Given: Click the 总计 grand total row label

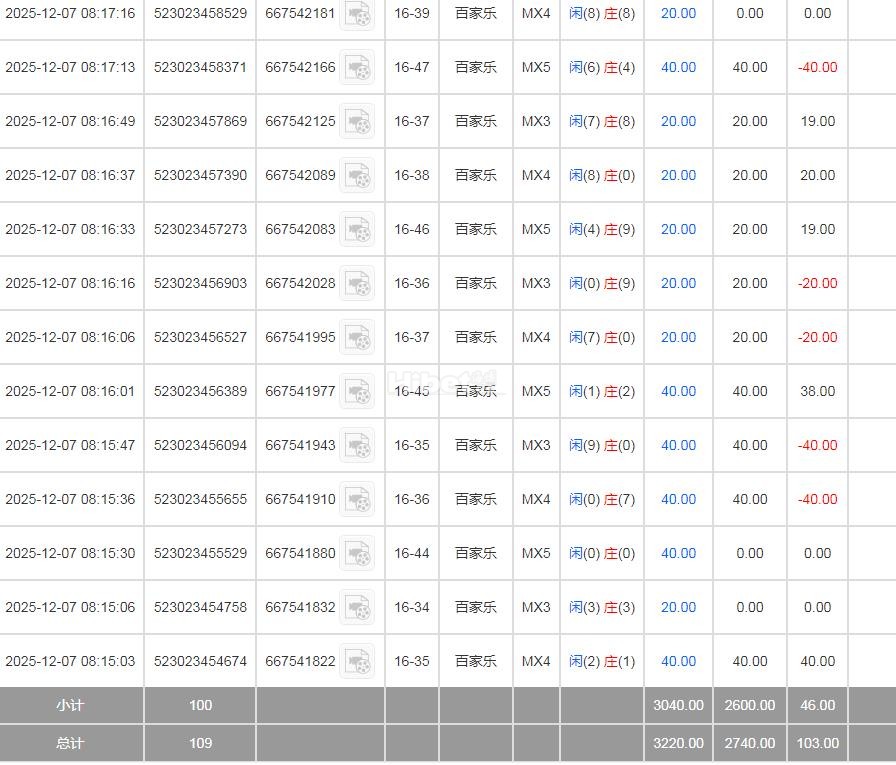Looking at the screenshot, I should [70, 743].
